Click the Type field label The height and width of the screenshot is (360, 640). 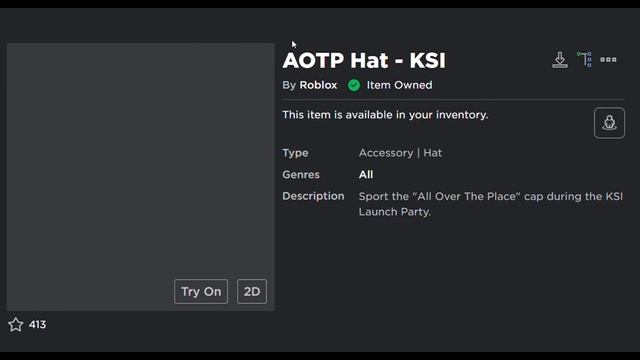(295, 153)
